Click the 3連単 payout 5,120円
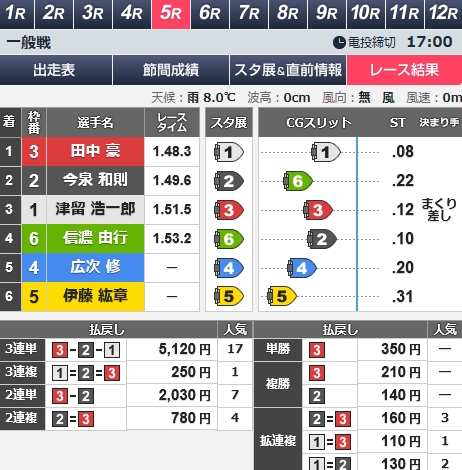This screenshot has height=470, width=462. pos(184,349)
